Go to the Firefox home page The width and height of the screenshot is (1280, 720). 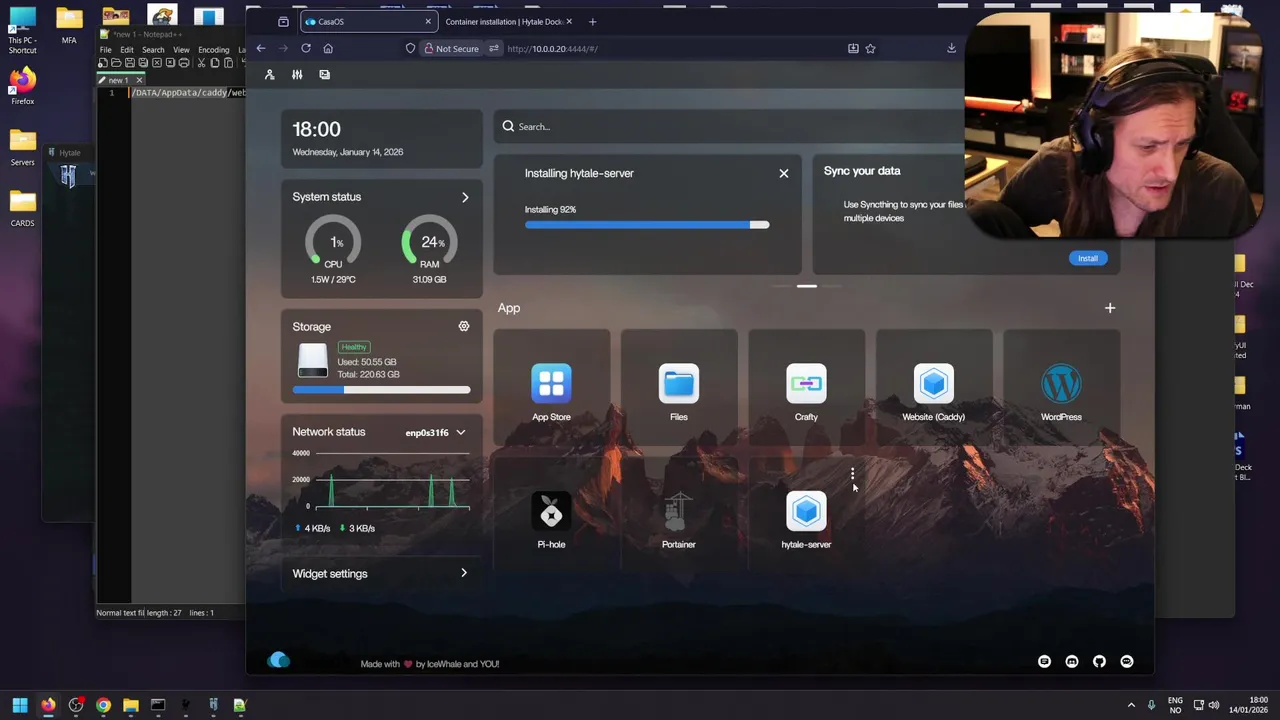[x=328, y=48]
